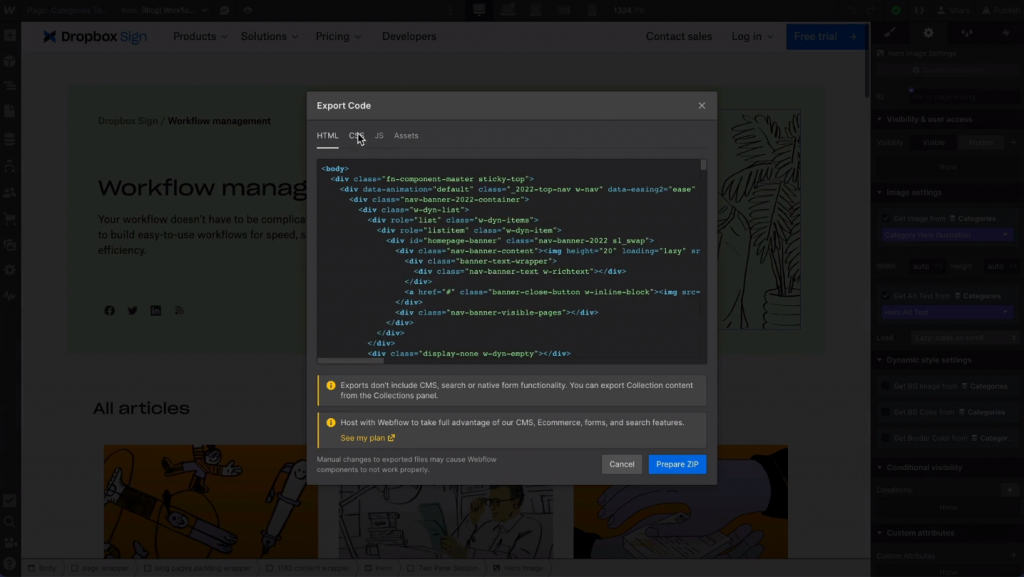The width and height of the screenshot is (1024, 577).
Task: Toggle the Get image from Categories checkbox
Action: (x=885, y=217)
